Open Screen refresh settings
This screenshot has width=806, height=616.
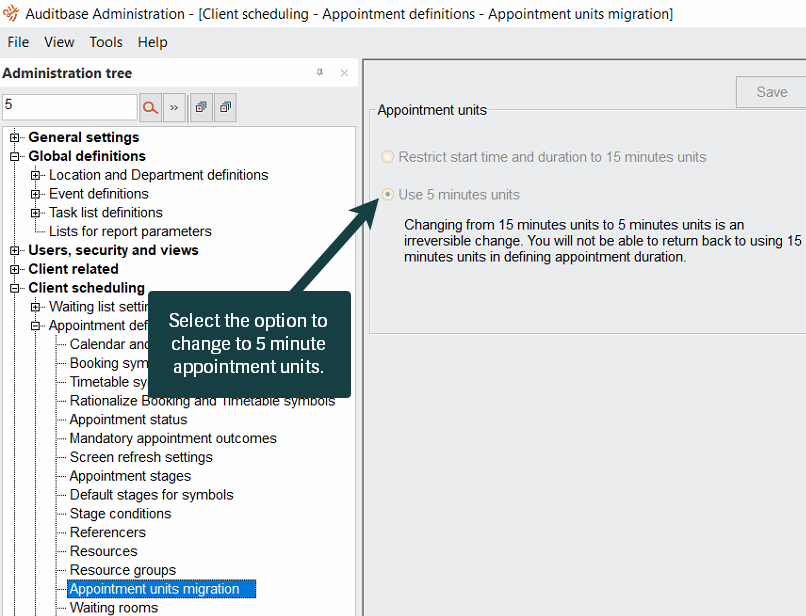click(141, 457)
